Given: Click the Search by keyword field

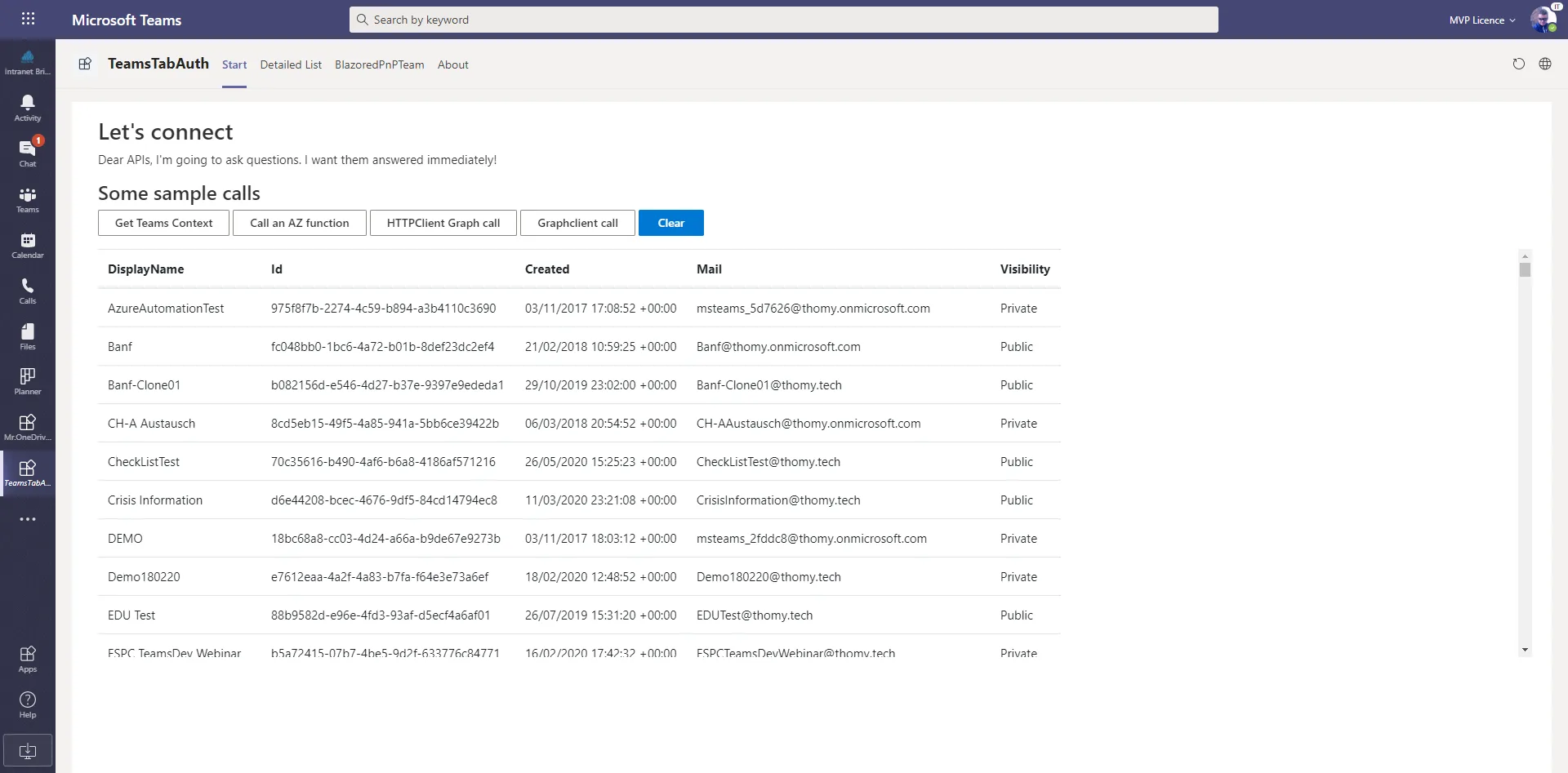Looking at the screenshot, I should click(x=782, y=19).
